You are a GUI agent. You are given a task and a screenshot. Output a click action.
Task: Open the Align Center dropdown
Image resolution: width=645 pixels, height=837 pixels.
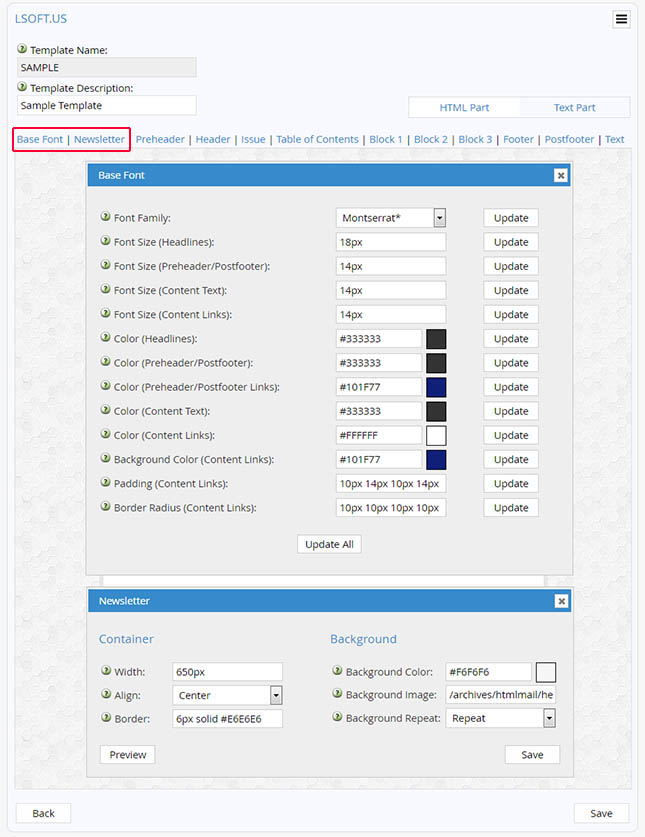point(227,695)
